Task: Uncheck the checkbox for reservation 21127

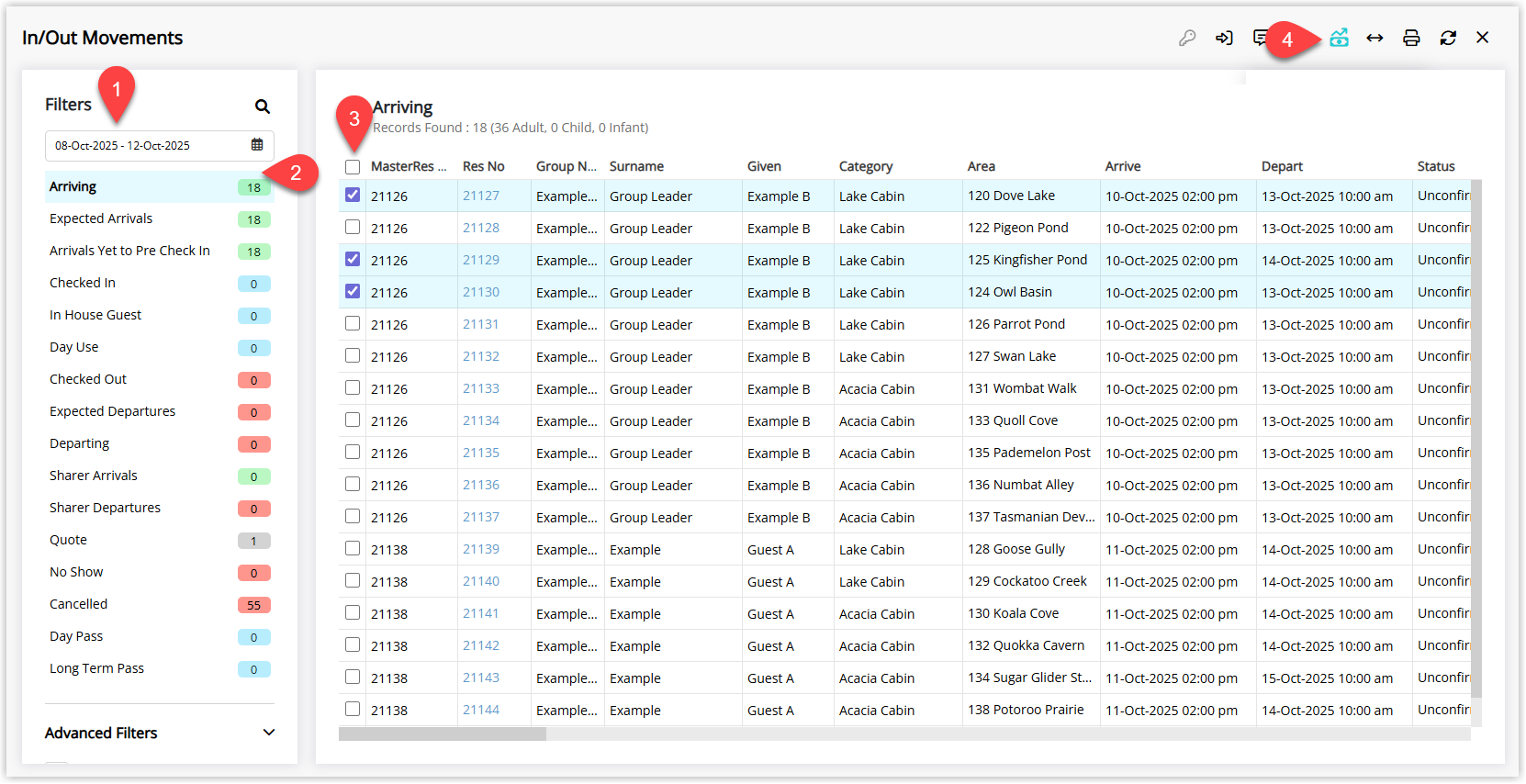Action: (353, 195)
